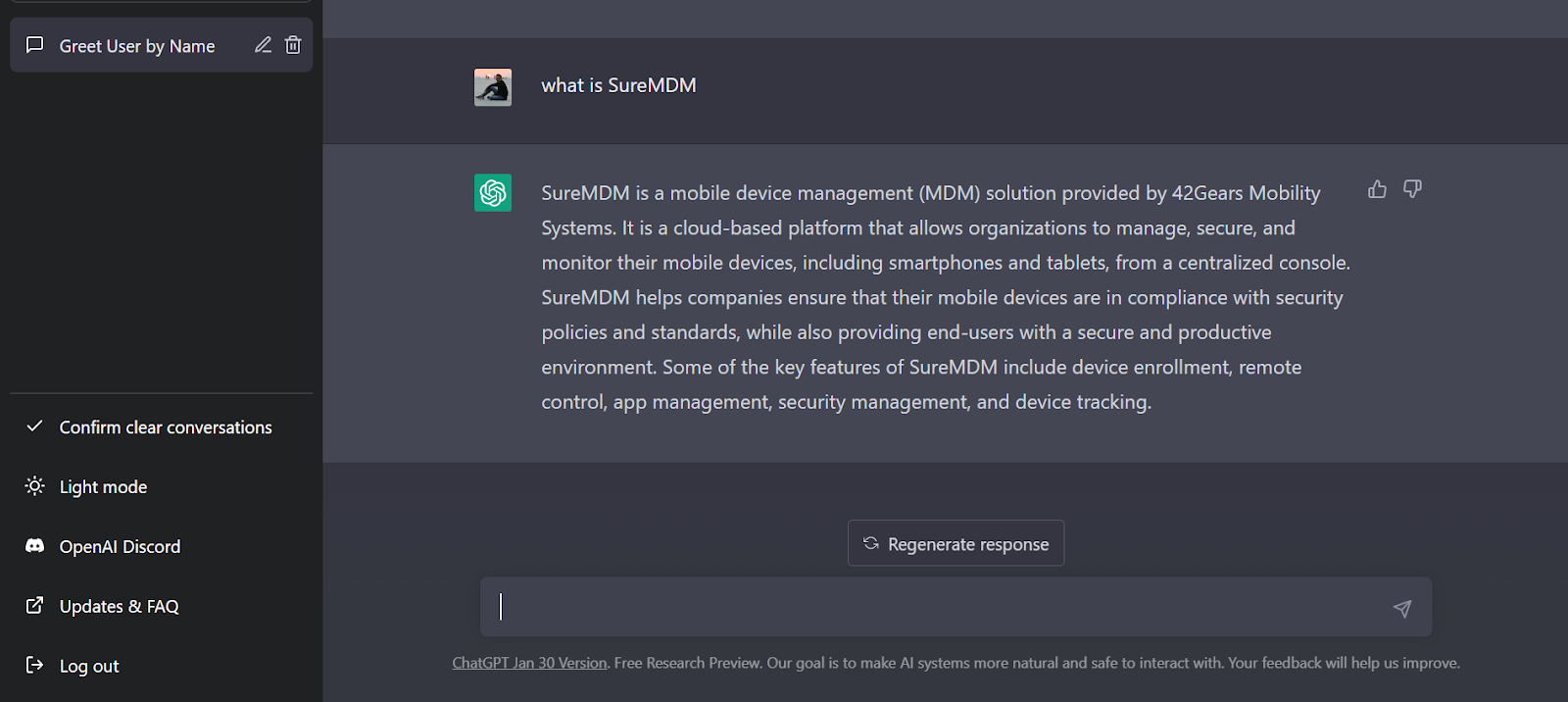Give thumbs down to the response
Image resolution: width=1568 pixels, height=702 pixels.
pos(1412,189)
